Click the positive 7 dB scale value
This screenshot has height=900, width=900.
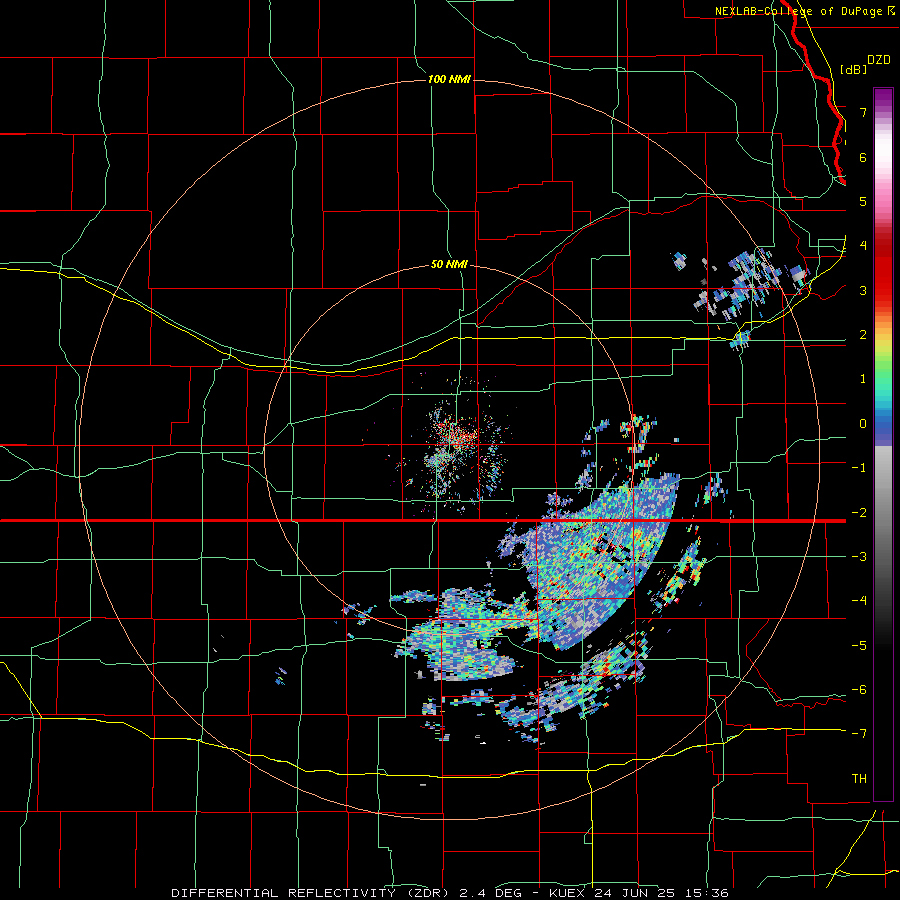click(863, 112)
